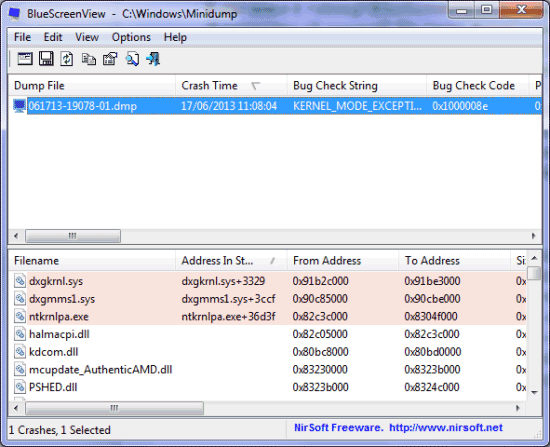Click From Address 0x80bc8000 cell

[321, 352]
